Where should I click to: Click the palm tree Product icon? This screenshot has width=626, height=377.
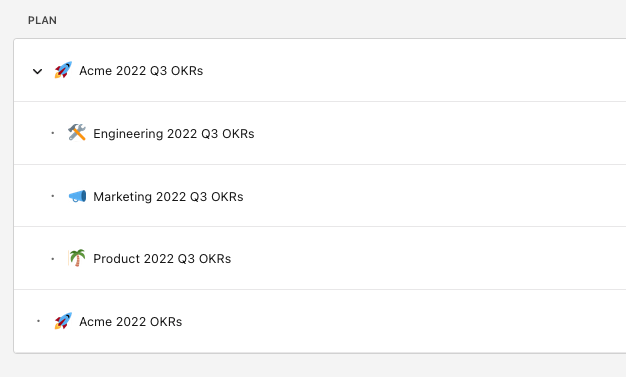click(x=77, y=258)
